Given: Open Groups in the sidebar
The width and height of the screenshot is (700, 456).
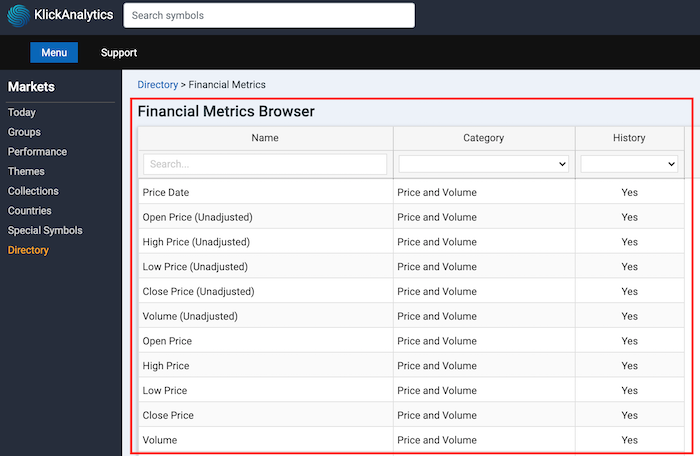Looking at the screenshot, I should pyautogui.click(x=24, y=132).
